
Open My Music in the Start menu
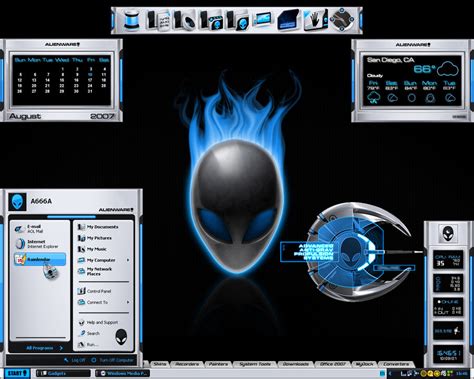click(92, 249)
